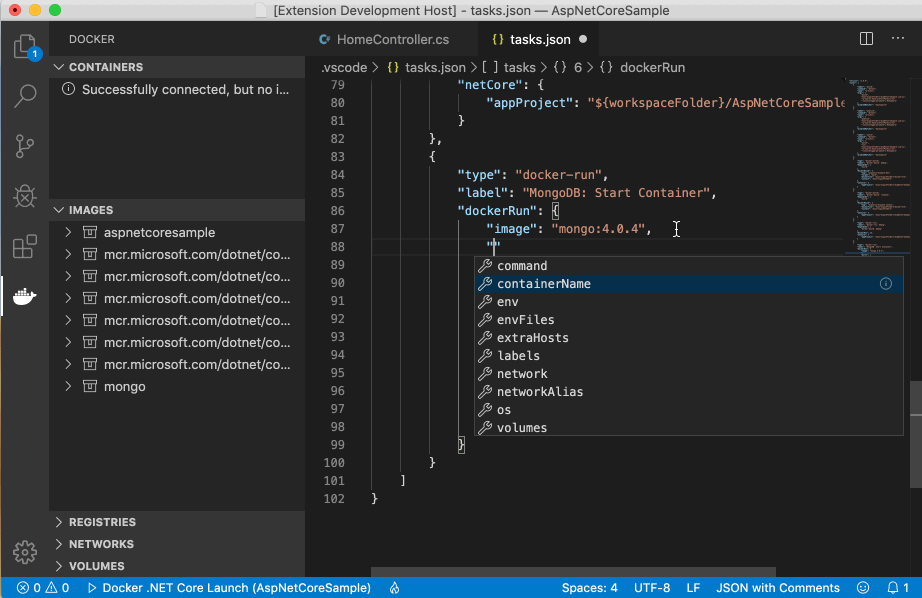Click the Successfully connected message row
The image size is (922, 598).
point(177,89)
